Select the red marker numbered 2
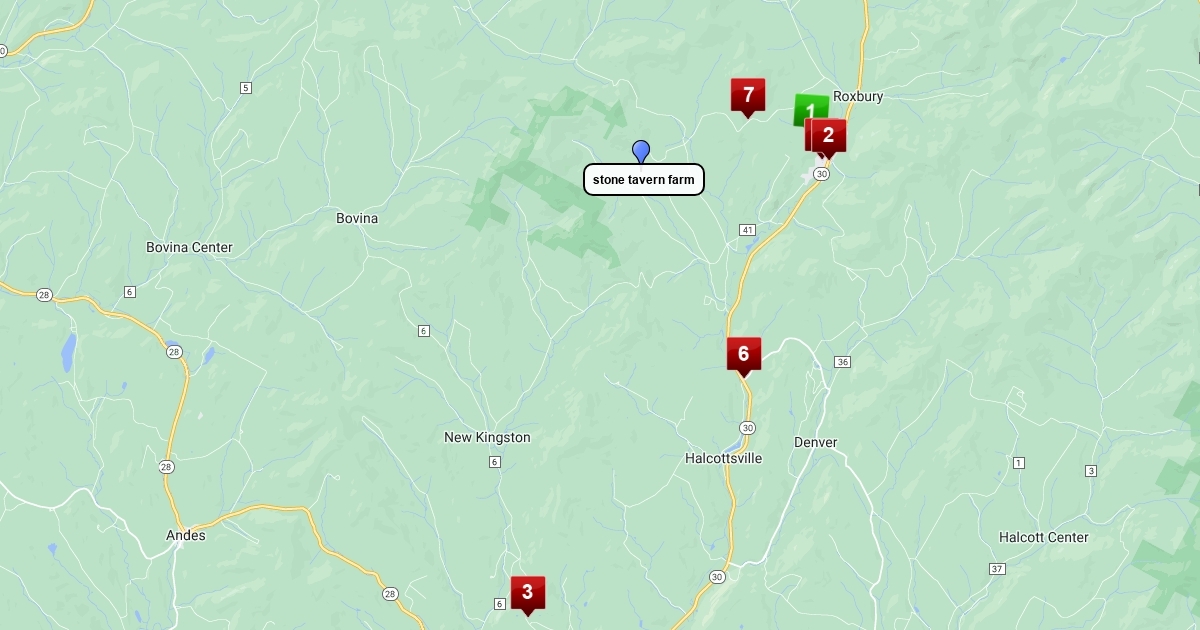Screen dimensions: 1200x630 click(828, 136)
